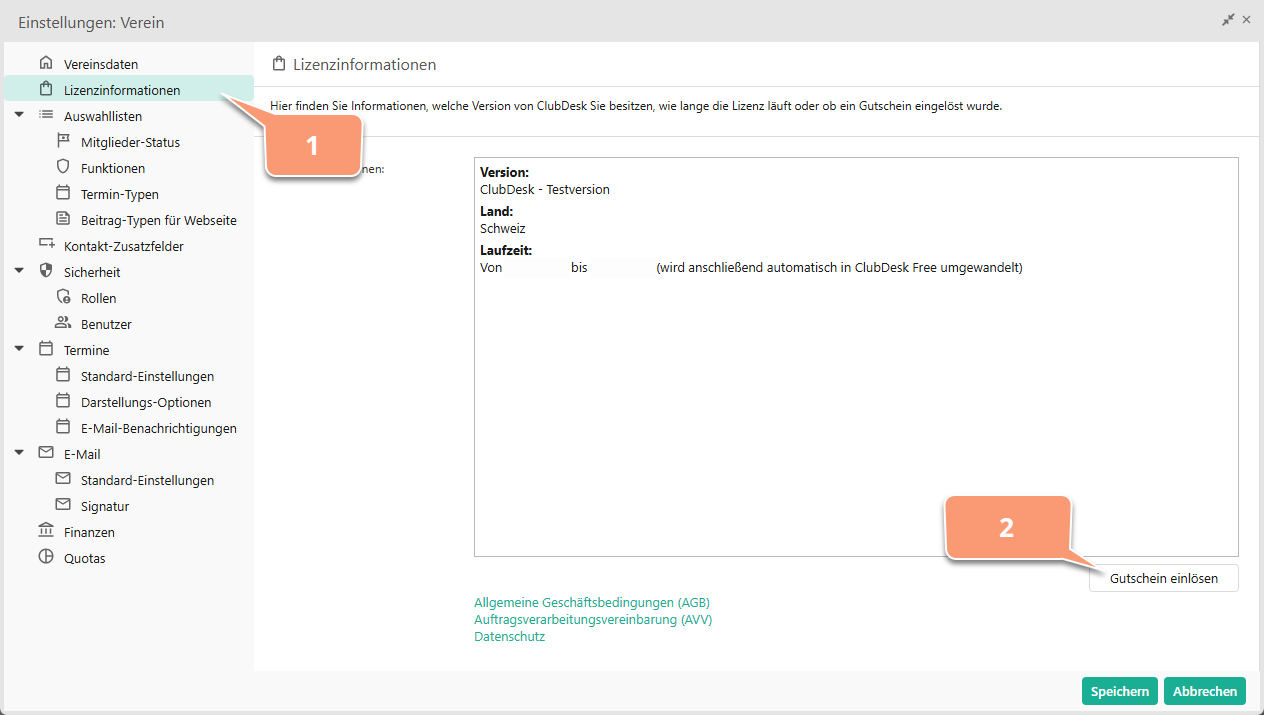Click the Speichern button
1264x715 pixels.
(1119, 691)
